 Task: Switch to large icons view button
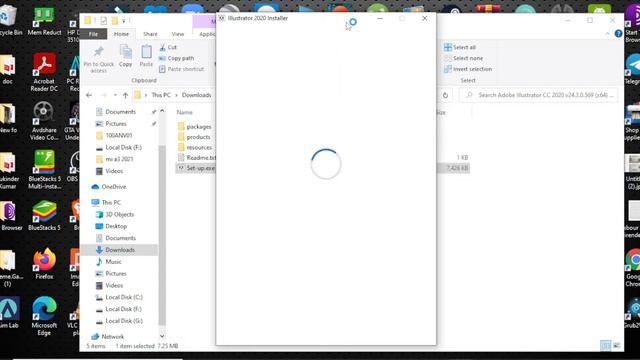pyautogui.click(x=617, y=346)
